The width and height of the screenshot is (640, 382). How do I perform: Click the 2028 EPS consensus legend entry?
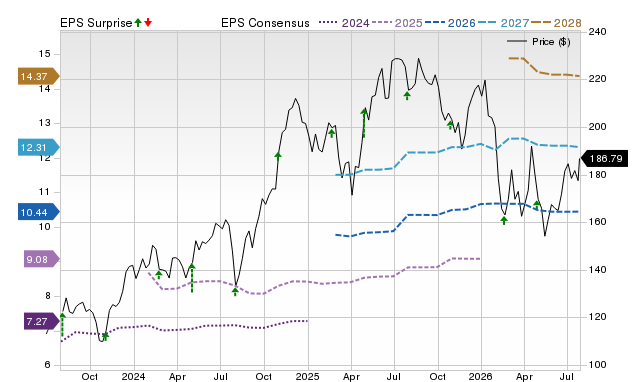(x=556, y=23)
